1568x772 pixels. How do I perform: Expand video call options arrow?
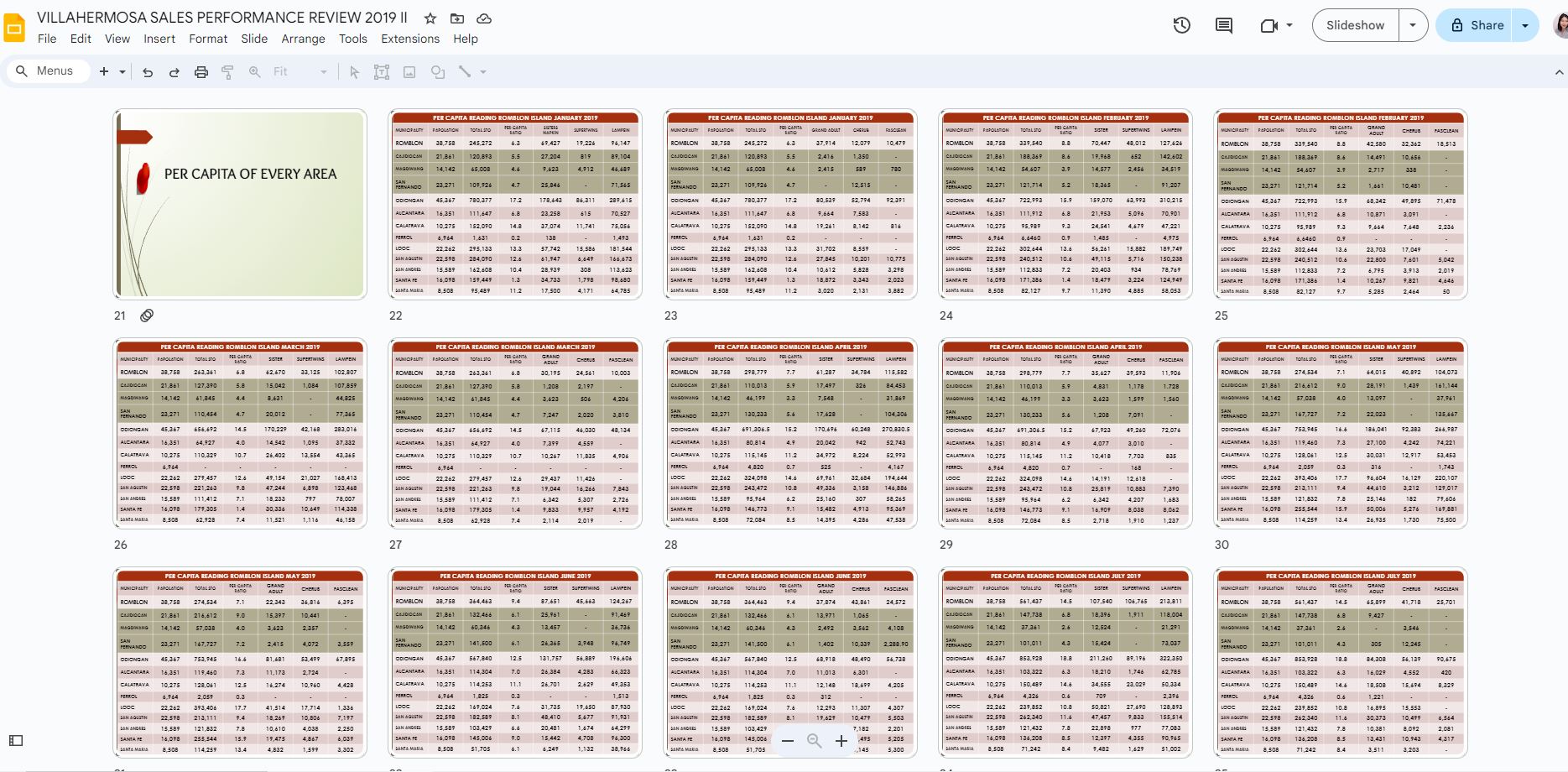1289,25
